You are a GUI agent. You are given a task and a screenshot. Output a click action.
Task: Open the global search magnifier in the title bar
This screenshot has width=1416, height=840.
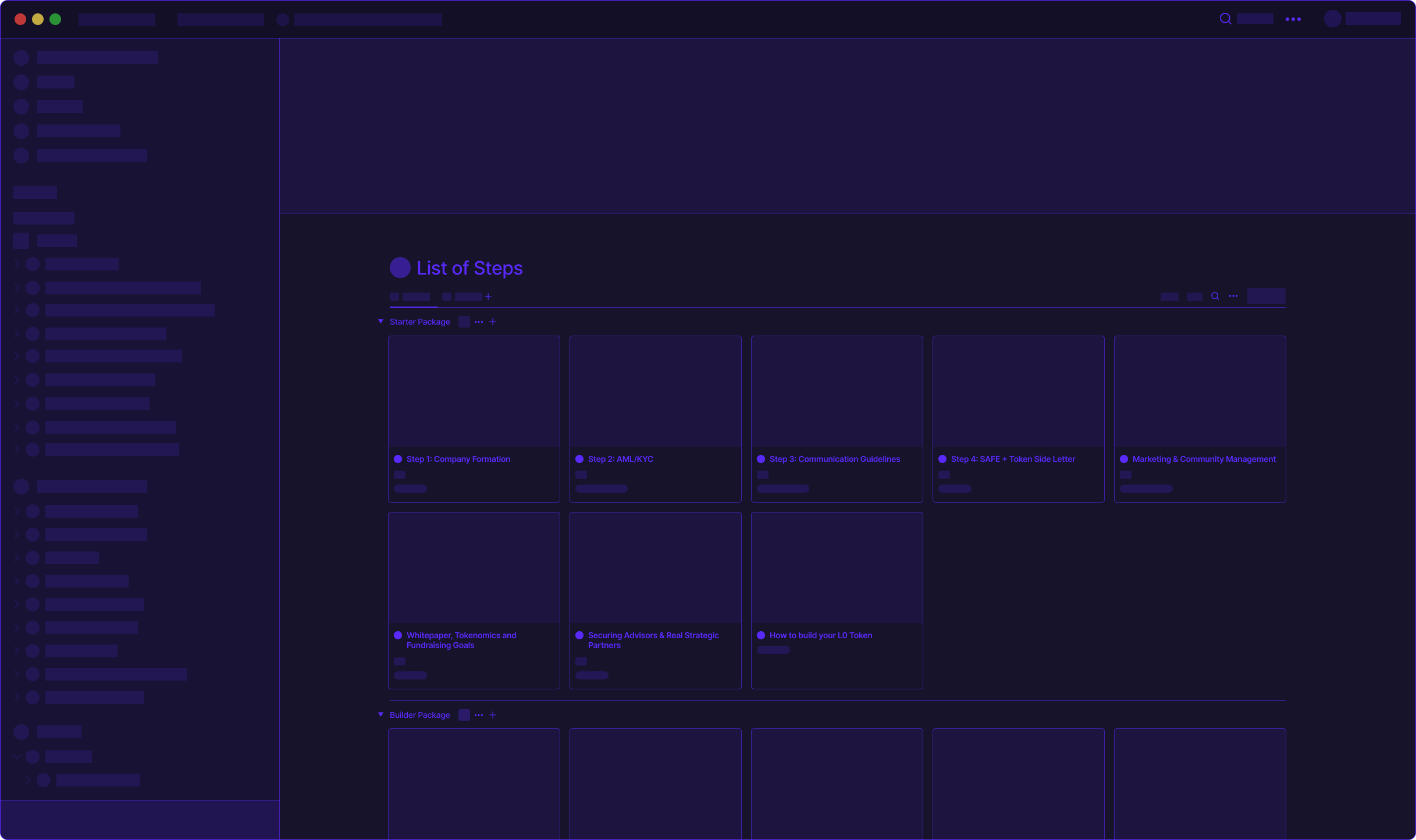1225,19
